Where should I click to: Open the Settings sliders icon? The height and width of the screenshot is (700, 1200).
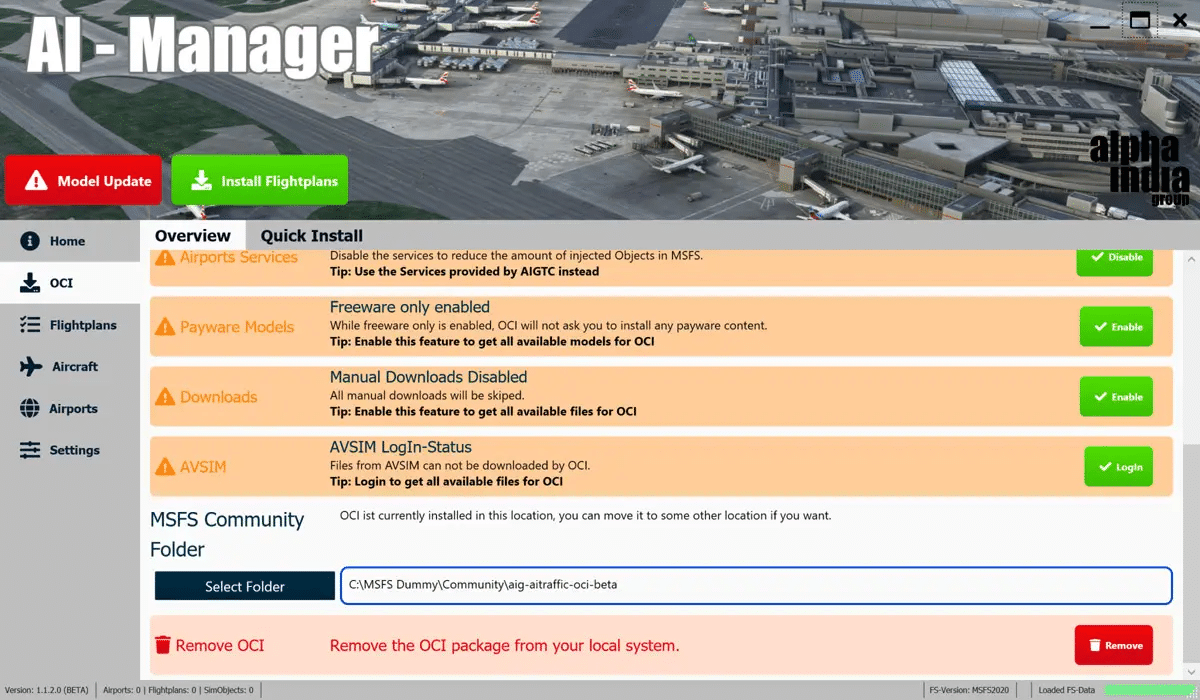[31, 450]
